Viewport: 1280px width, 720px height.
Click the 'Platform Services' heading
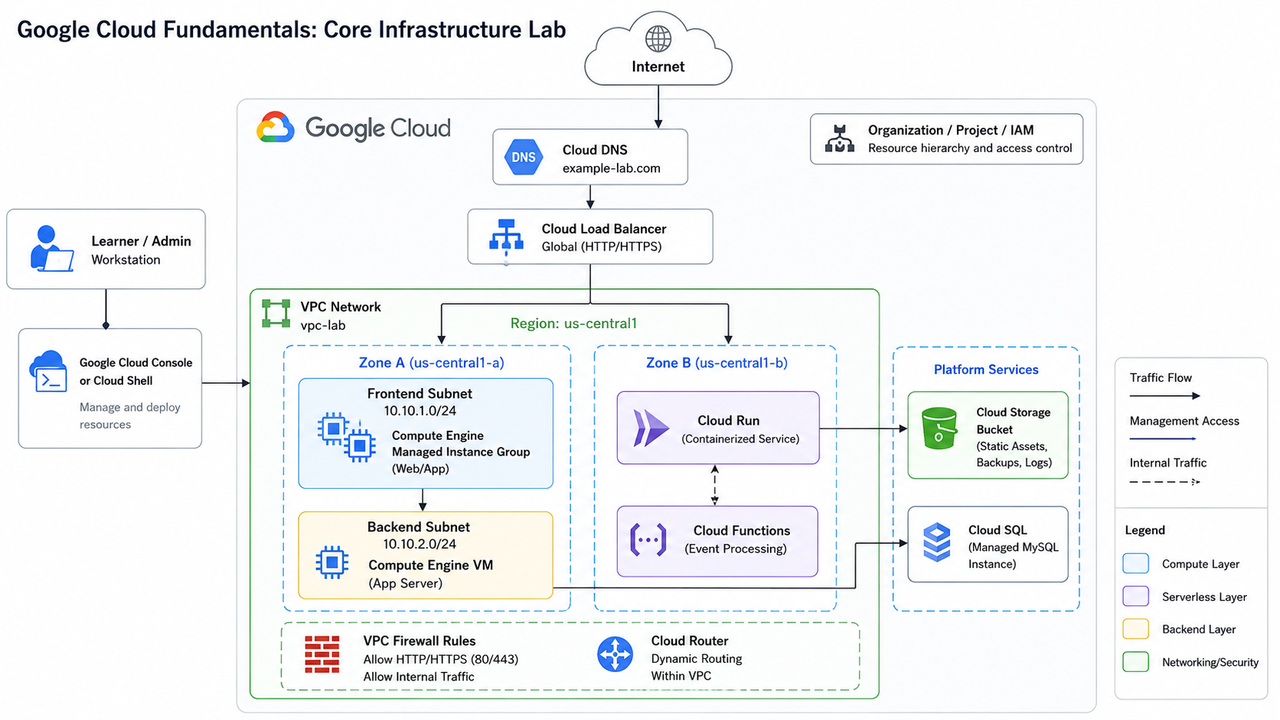986,369
